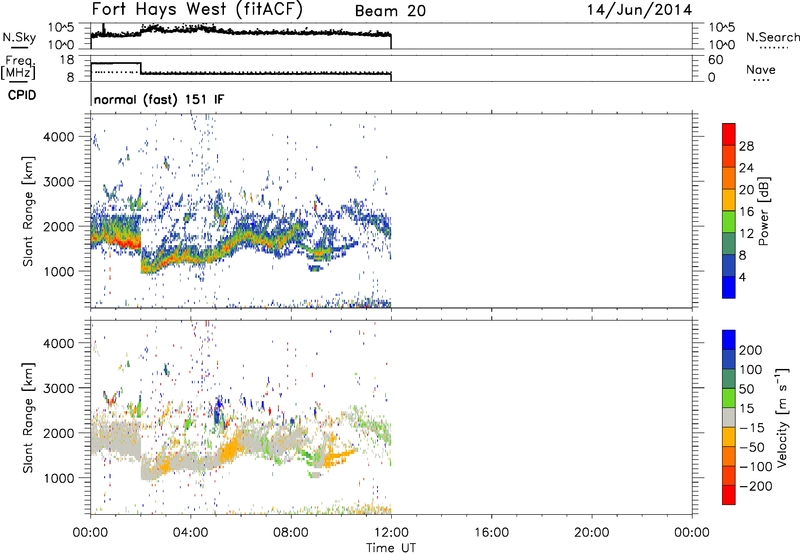Click light green Velocity segment between 15 and 50
The height and width of the screenshot is (554, 800).
[x=729, y=398]
